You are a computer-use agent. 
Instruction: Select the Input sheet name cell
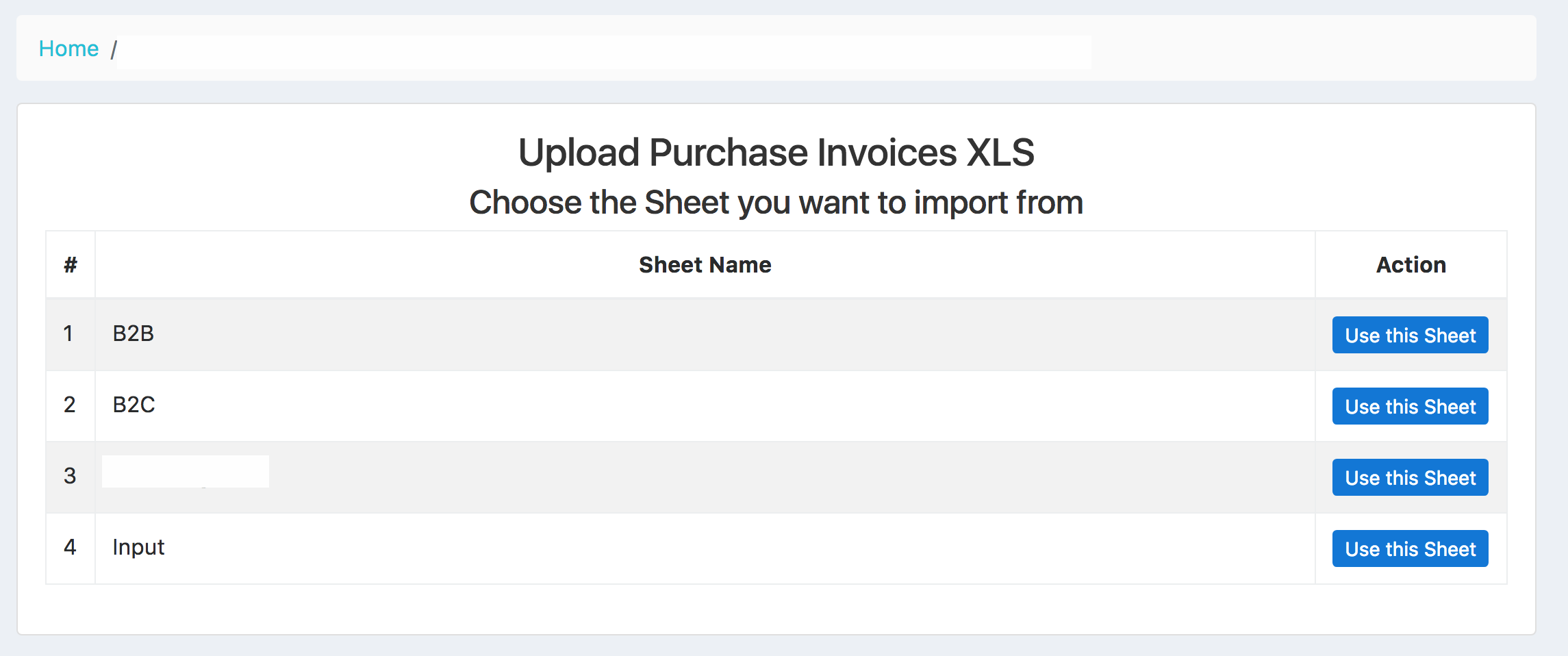pos(139,547)
